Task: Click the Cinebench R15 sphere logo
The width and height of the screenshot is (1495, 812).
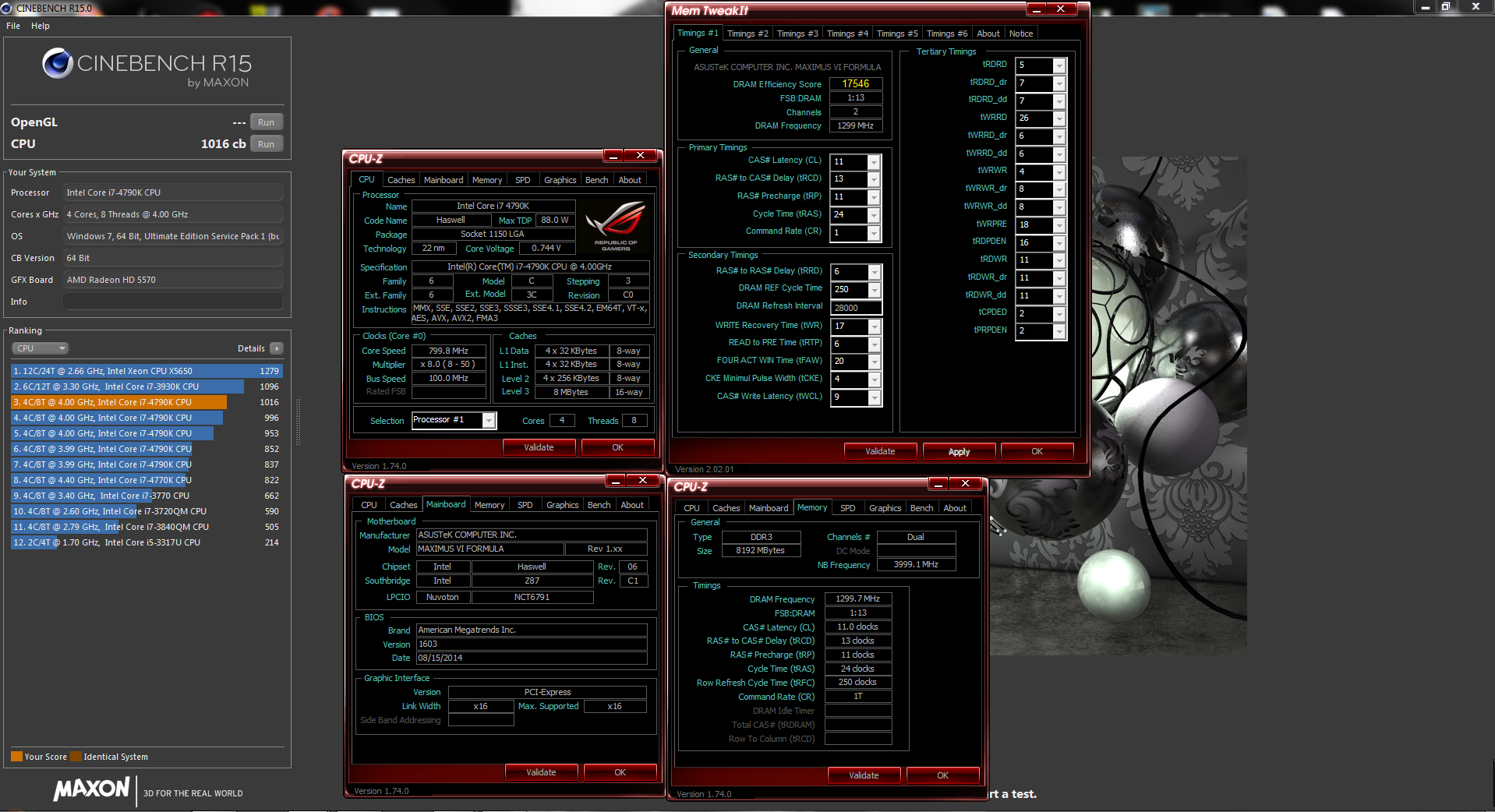Action: tap(57, 63)
